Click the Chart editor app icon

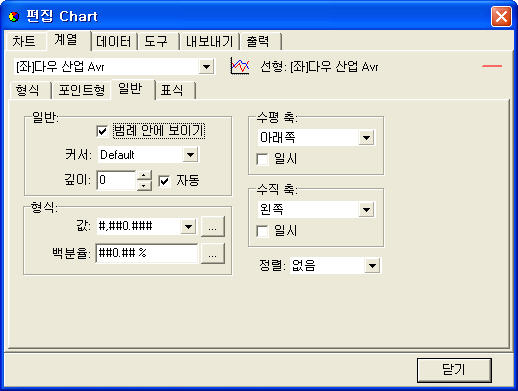tap(14, 16)
